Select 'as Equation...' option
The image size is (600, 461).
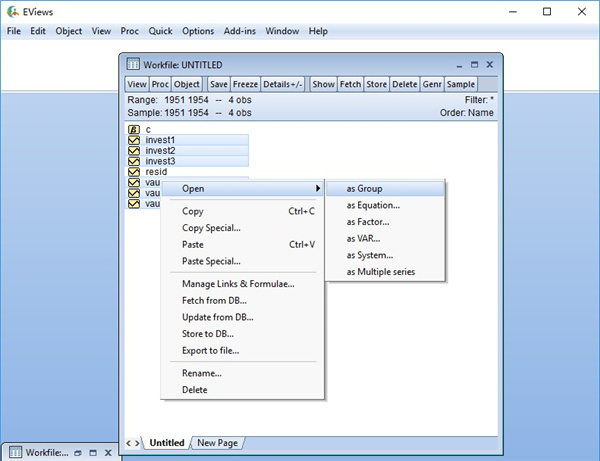point(372,205)
